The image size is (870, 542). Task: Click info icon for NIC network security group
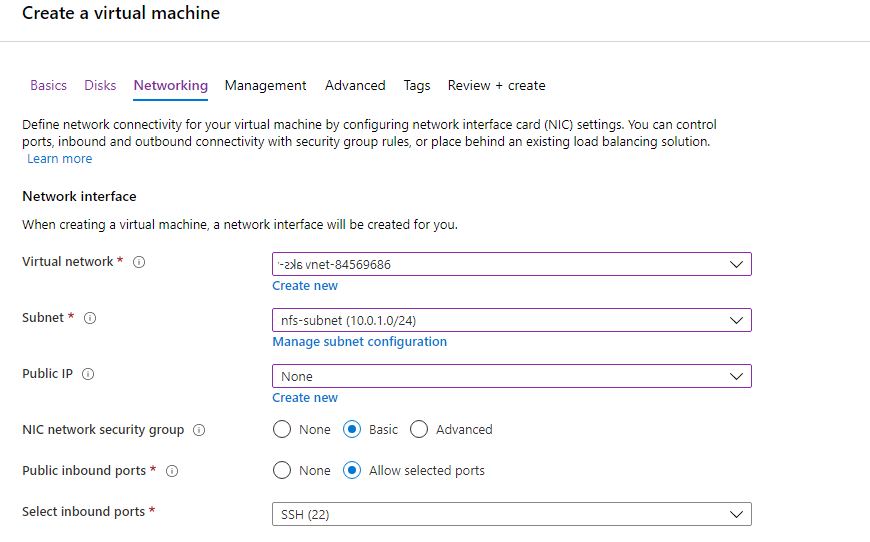199,430
